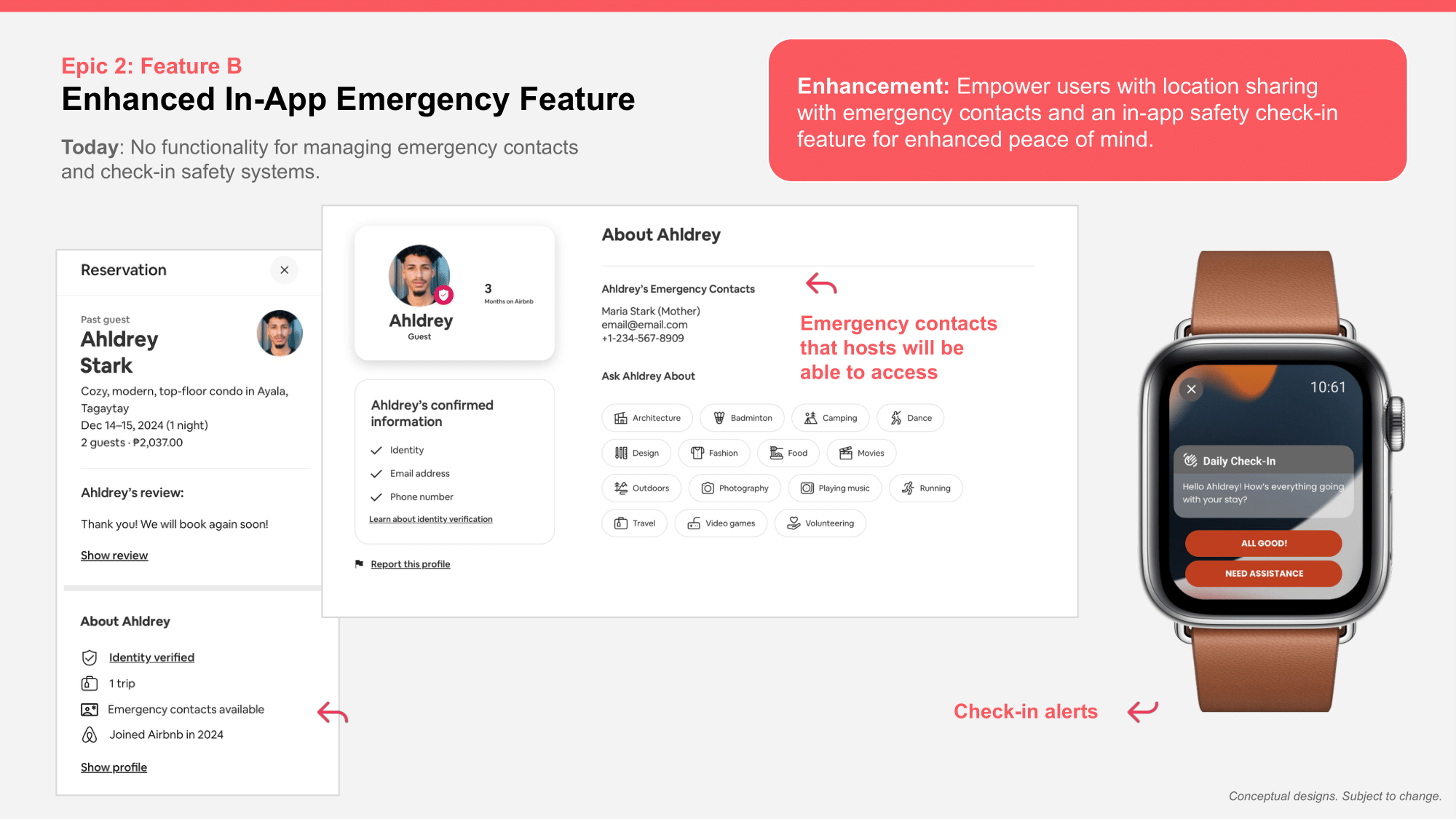Tap the Volunteering interest tag

pos(820,523)
